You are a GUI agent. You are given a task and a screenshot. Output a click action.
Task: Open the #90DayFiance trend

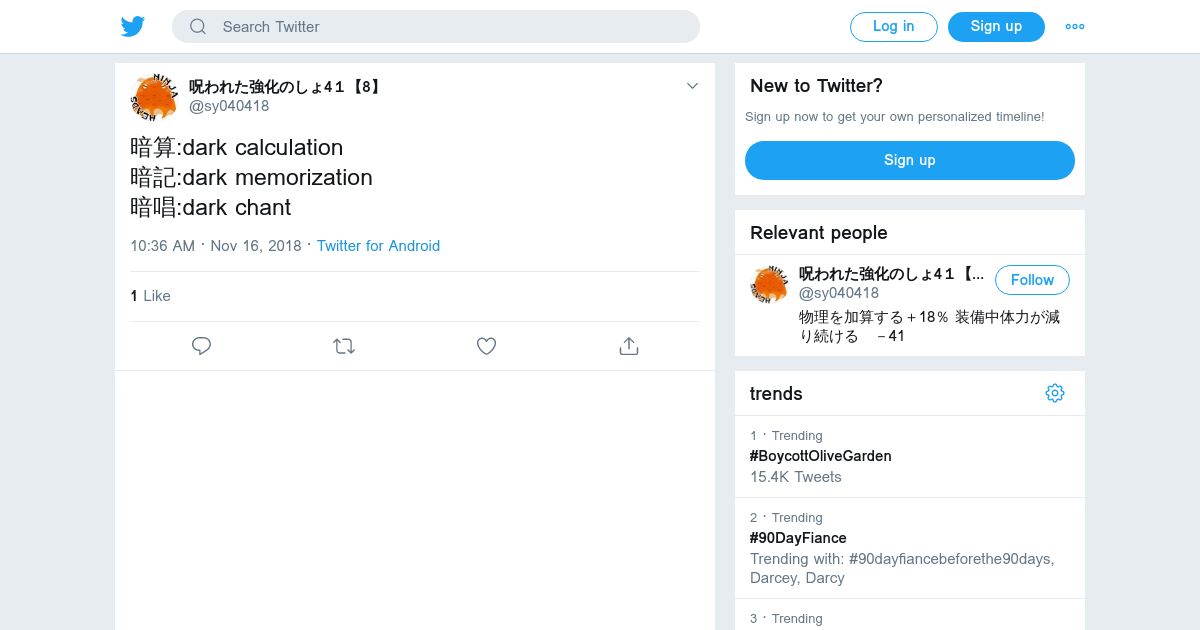tap(798, 538)
